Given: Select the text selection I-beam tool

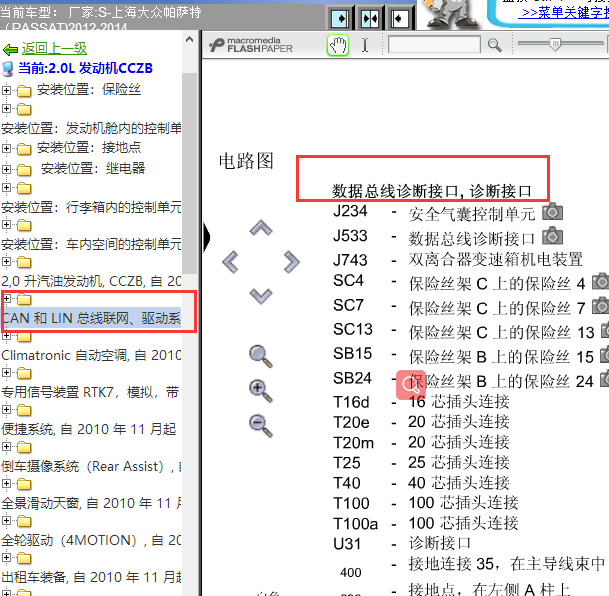Looking at the screenshot, I should point(365,45).
